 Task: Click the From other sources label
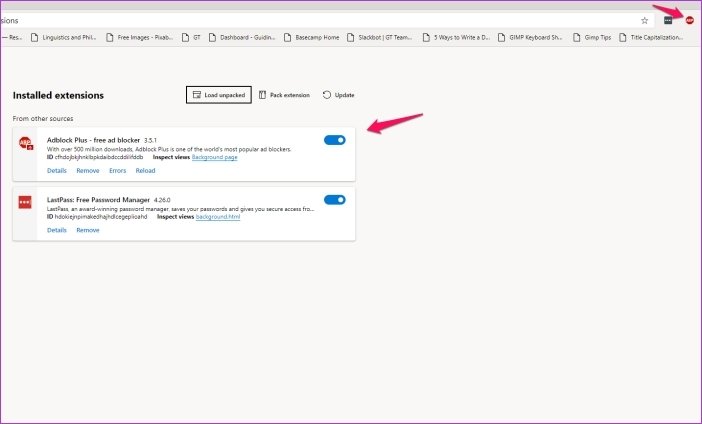click(x=43, y=119)
